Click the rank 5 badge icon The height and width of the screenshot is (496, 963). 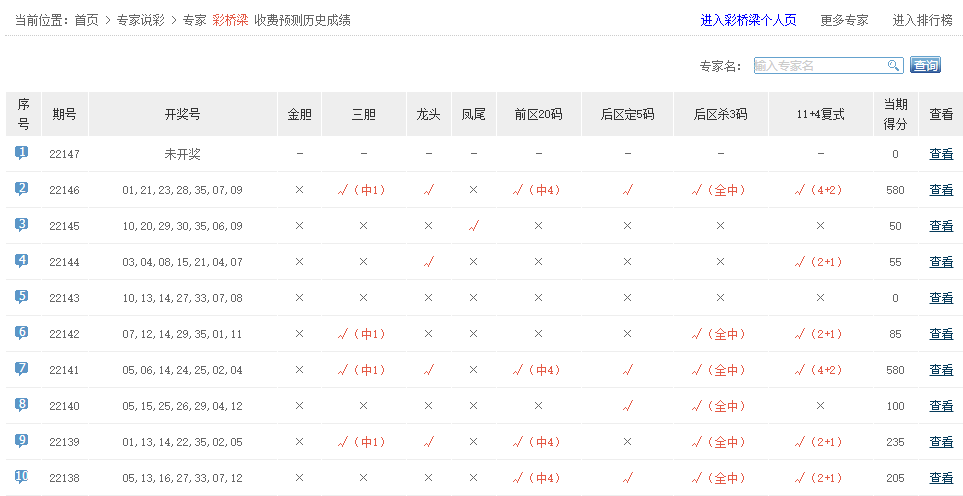22,297
